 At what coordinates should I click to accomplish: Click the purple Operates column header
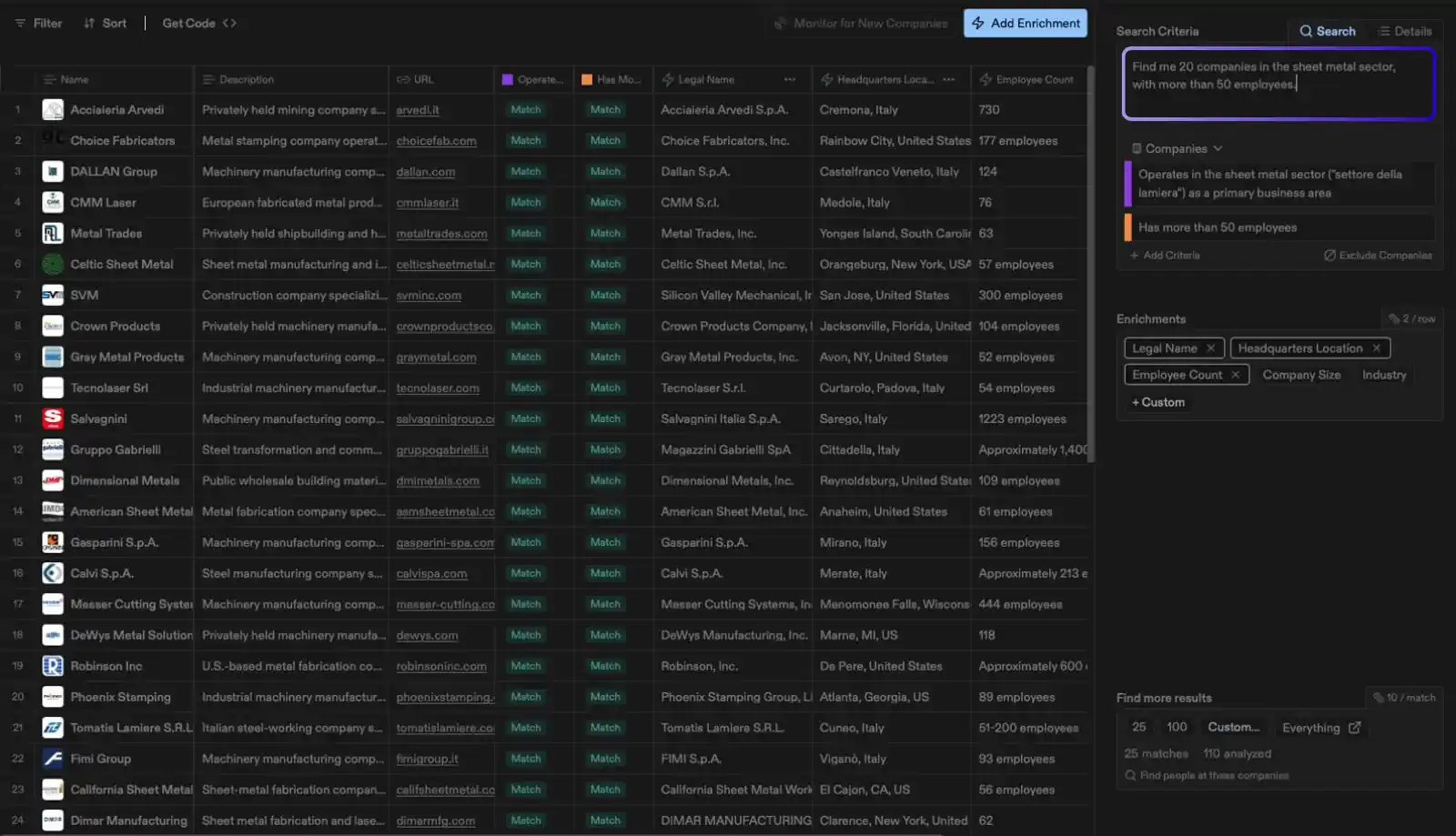pyautogui.click(x=534, y=79)
